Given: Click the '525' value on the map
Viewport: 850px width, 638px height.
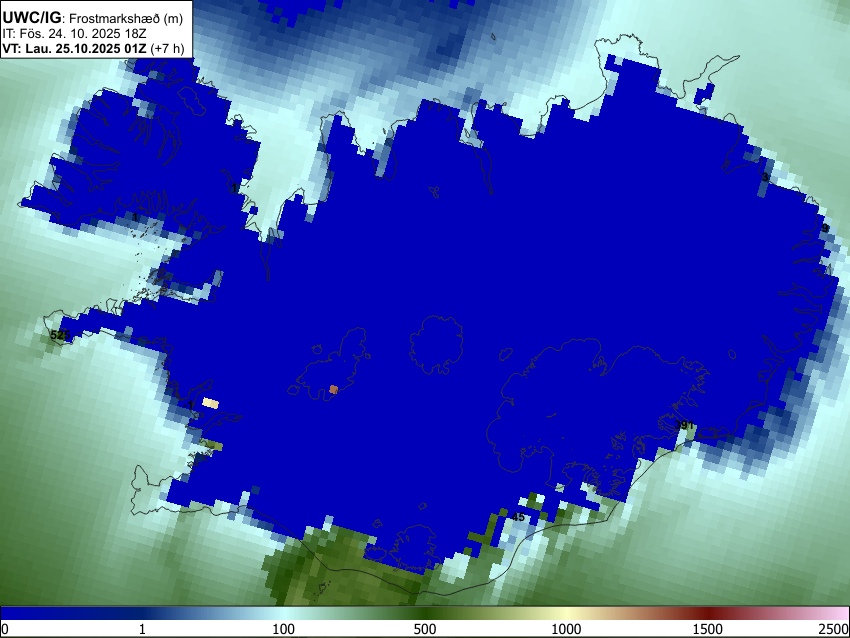Looking at the screenshot, I should pyautogui.click(x=60, y=336).
